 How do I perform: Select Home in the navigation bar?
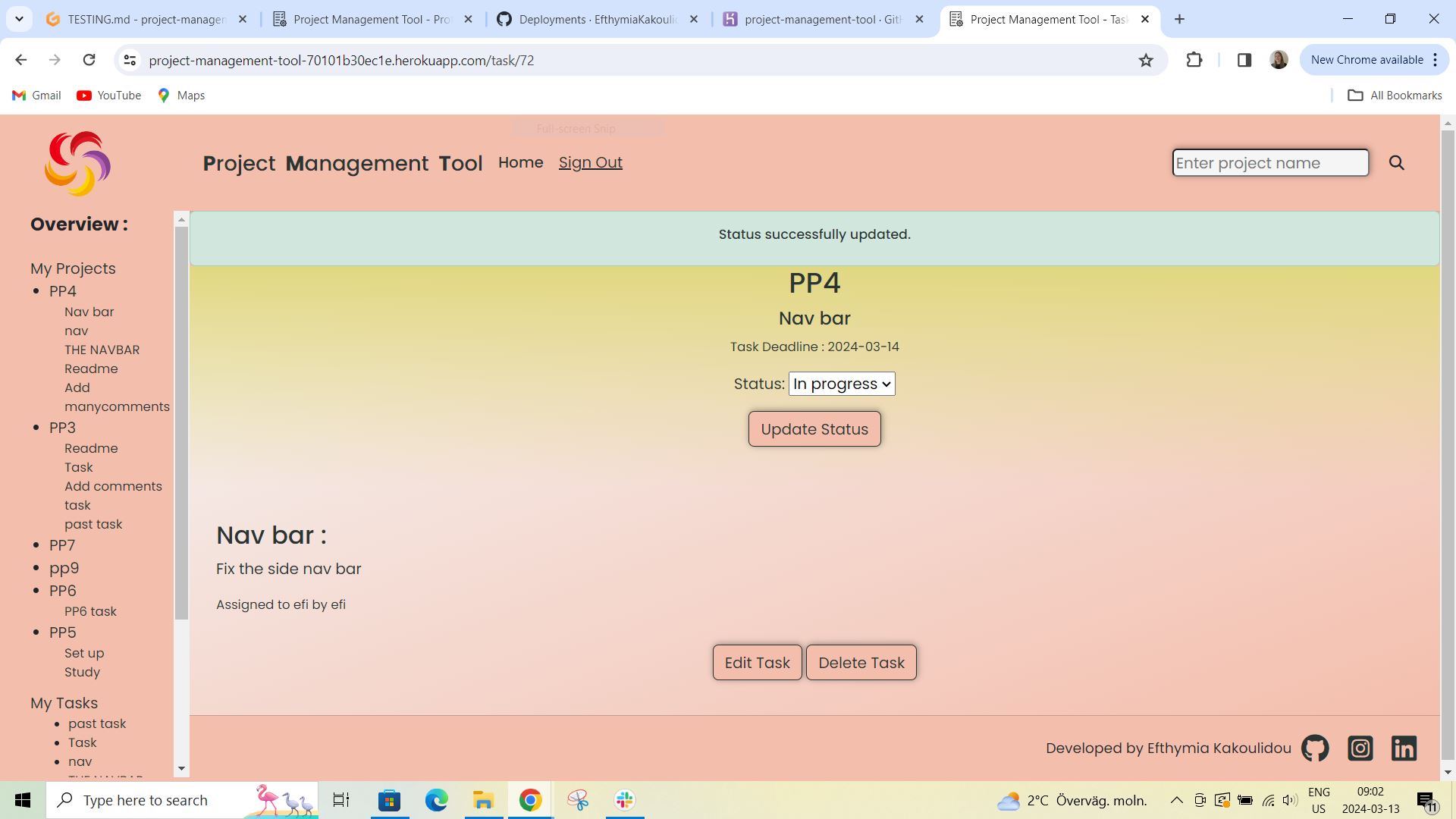[520, 162]
